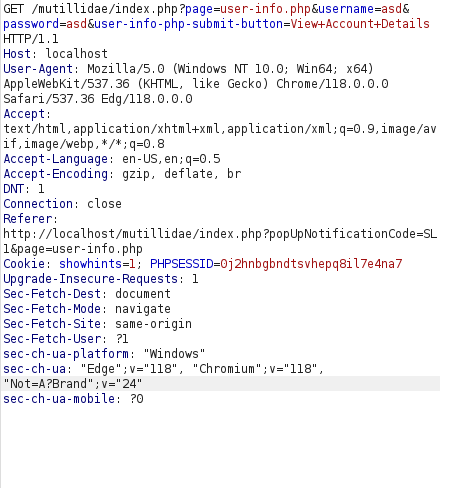Click the 'Sec-Fetch-Dest' header name
452x488 pixels.
click(52, 294)
